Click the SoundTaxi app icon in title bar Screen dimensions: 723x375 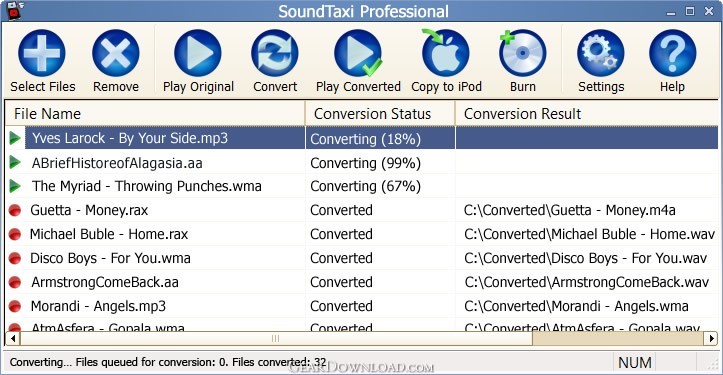(14, 10)
